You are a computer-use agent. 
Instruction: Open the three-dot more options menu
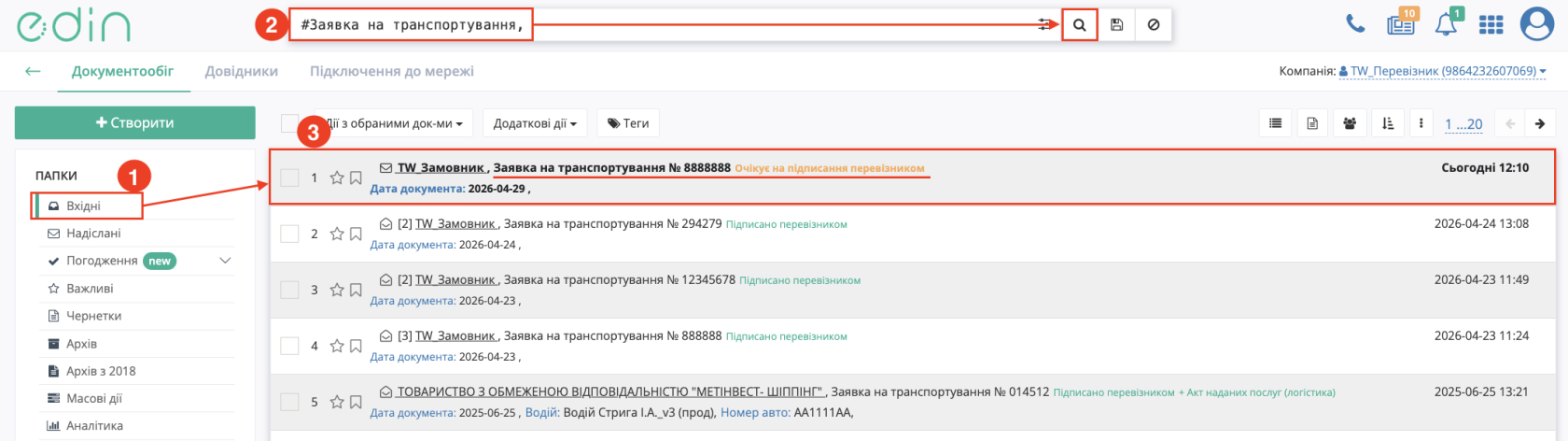coord(1421,123)
